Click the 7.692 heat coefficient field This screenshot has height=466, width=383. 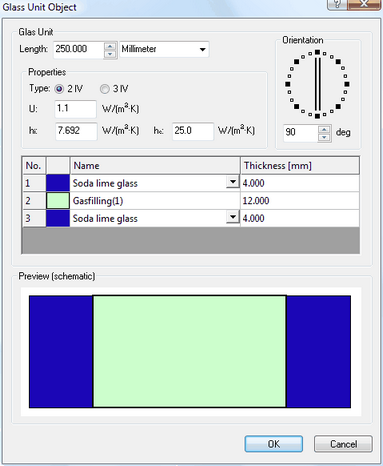click(x=76, y=131)
